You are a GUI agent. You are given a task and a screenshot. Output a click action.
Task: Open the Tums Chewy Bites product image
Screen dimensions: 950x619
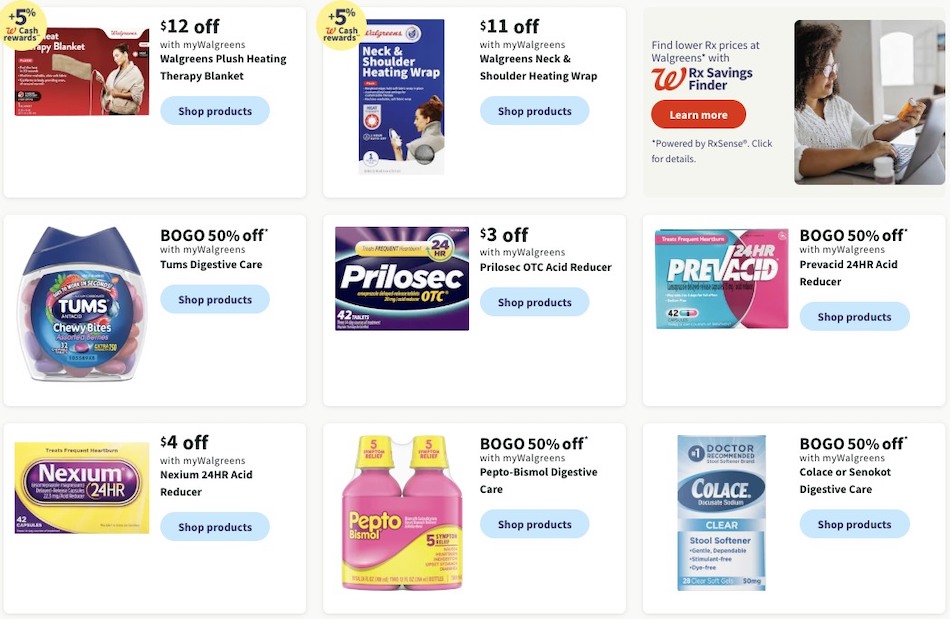pos(80,305)
